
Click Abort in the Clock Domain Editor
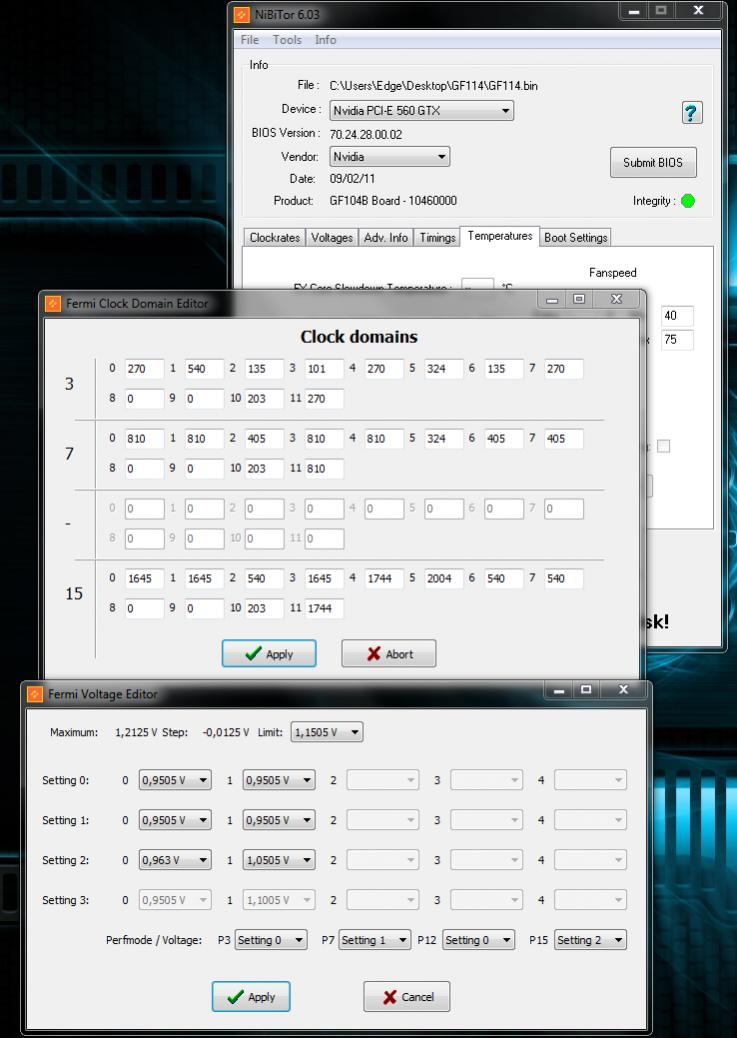(389, 654)
